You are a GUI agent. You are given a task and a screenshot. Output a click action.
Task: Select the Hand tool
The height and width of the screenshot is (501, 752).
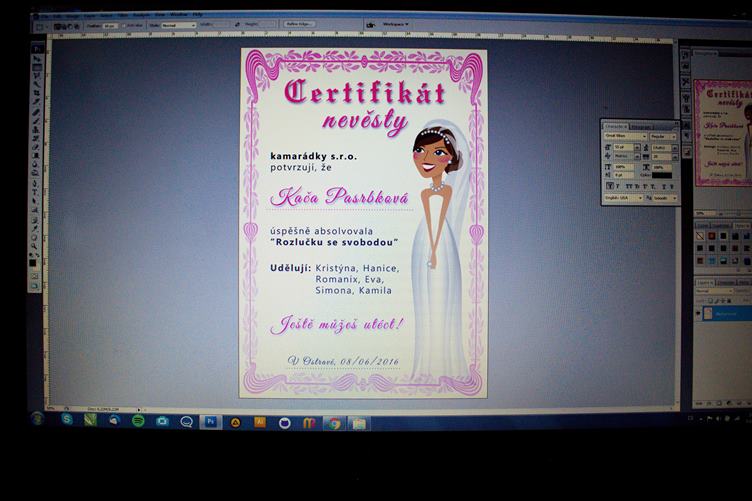[35, 236]
